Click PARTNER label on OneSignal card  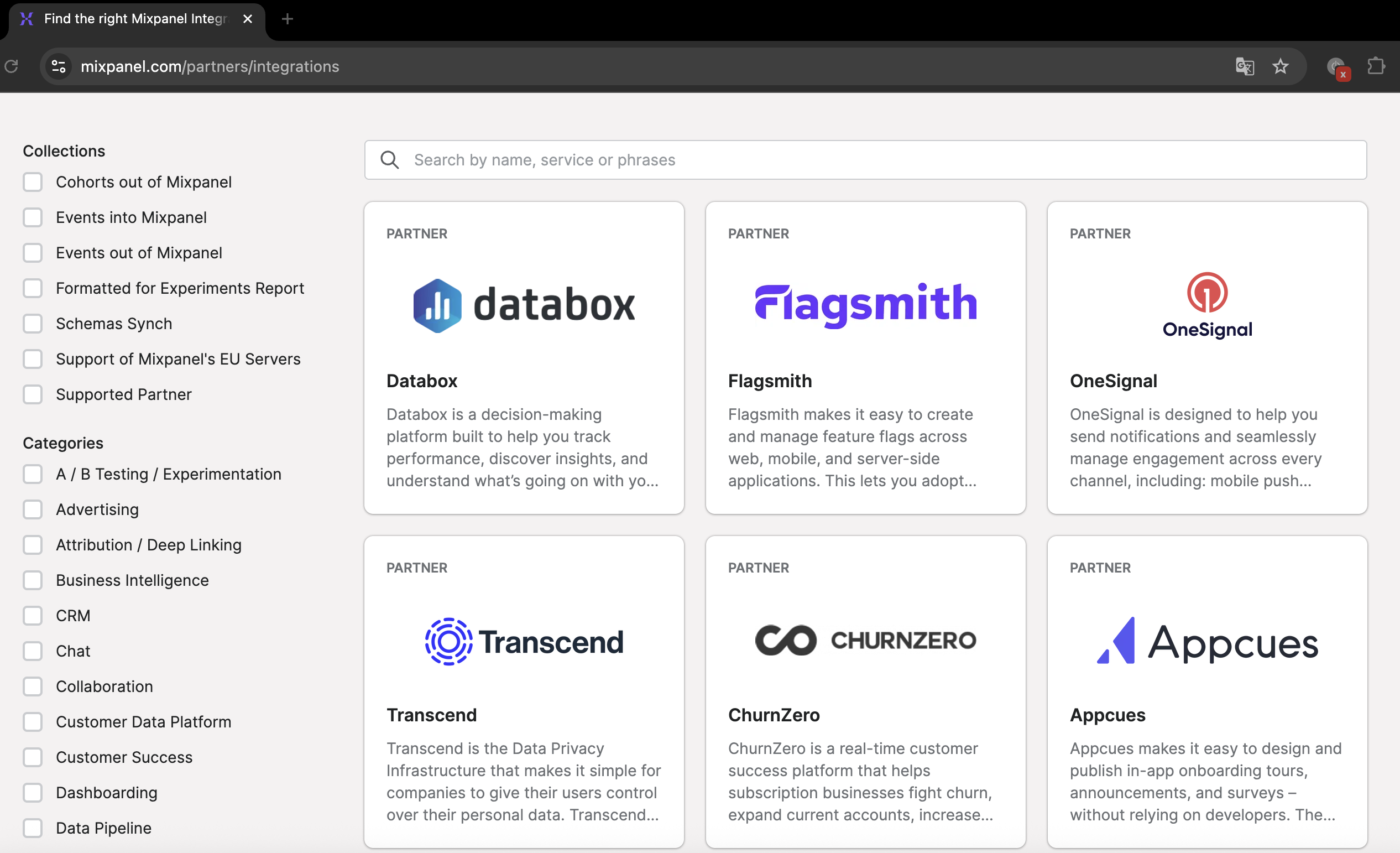pos(1100,233)
